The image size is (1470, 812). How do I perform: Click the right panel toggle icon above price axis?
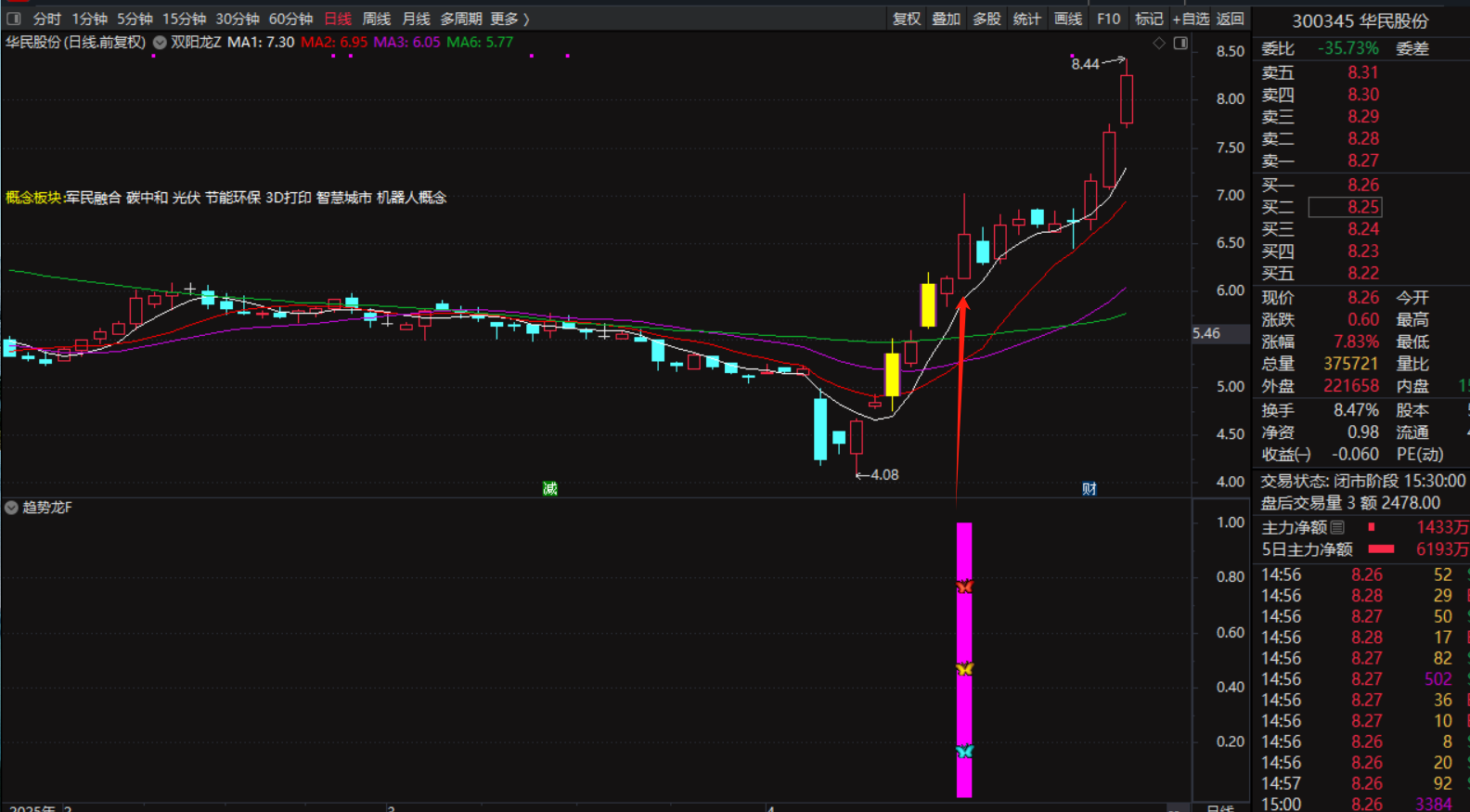[1180, 43]
